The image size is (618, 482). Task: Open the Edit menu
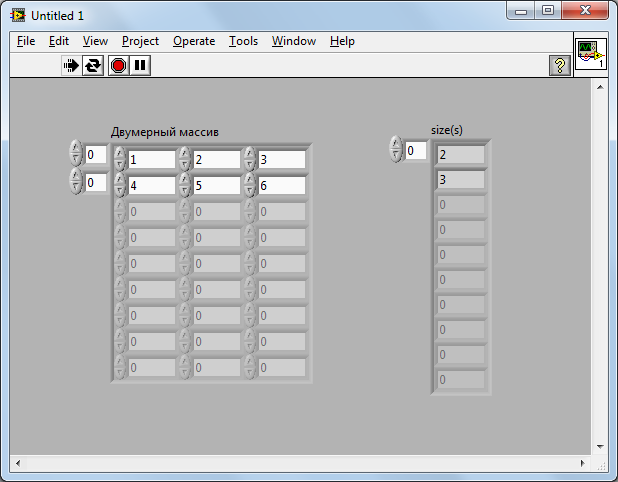pyautogui.click(x=59, y=41)
